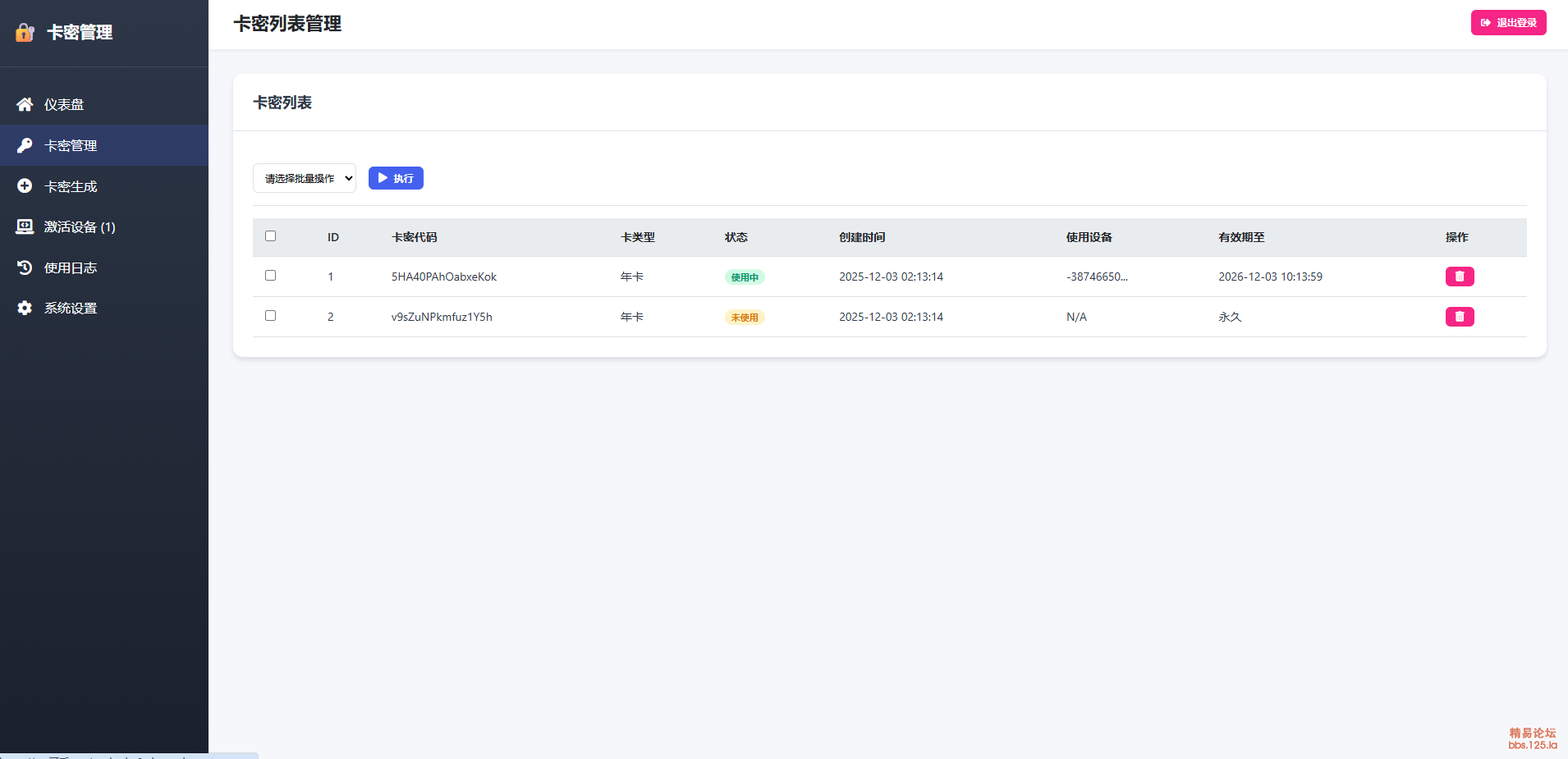Screen dimensions: 1568x759
Task: Click the 使用中 status badge
Action: pos(745,277)
